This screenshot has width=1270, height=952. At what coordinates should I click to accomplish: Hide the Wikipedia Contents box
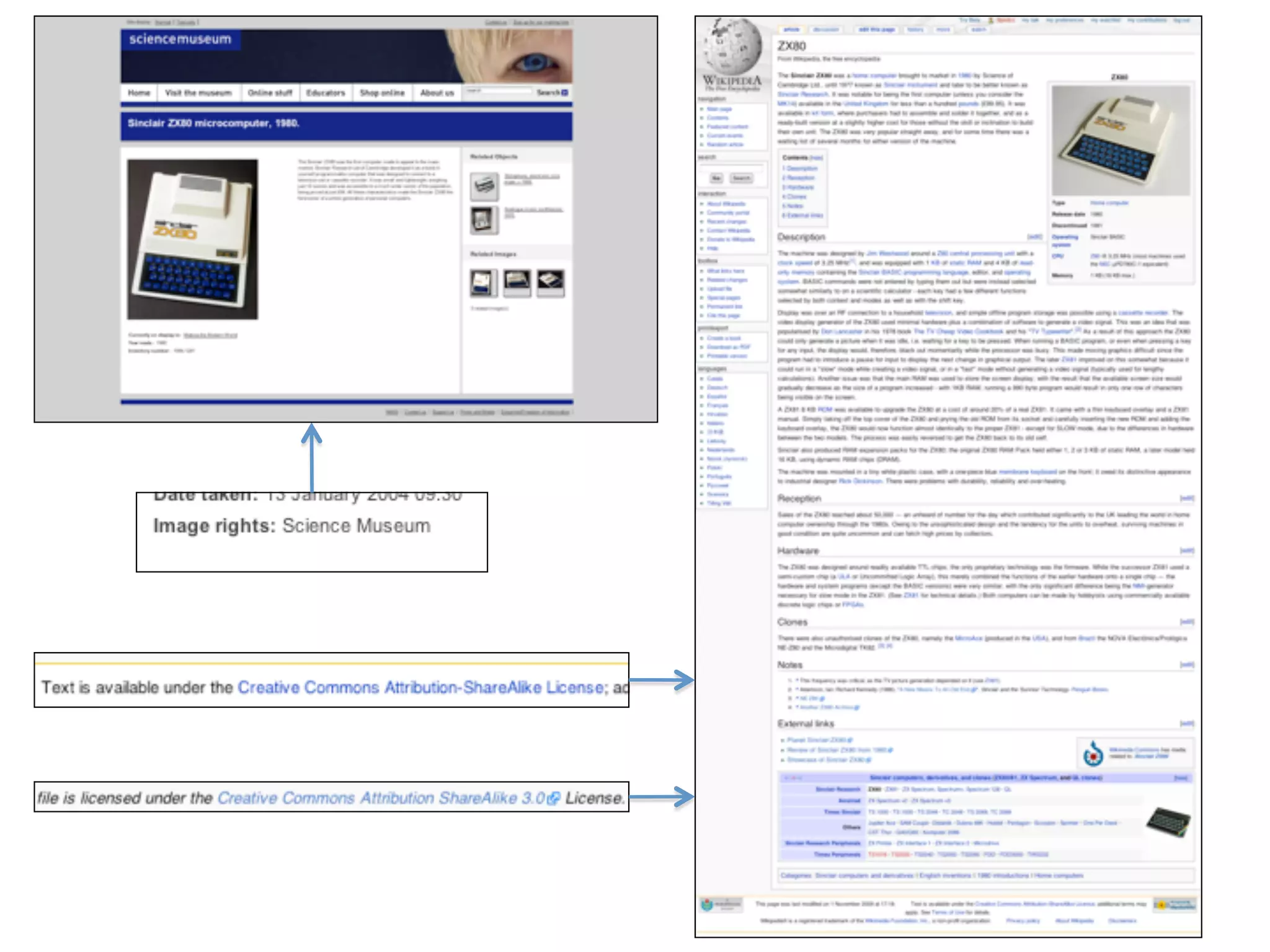(817, 158)
